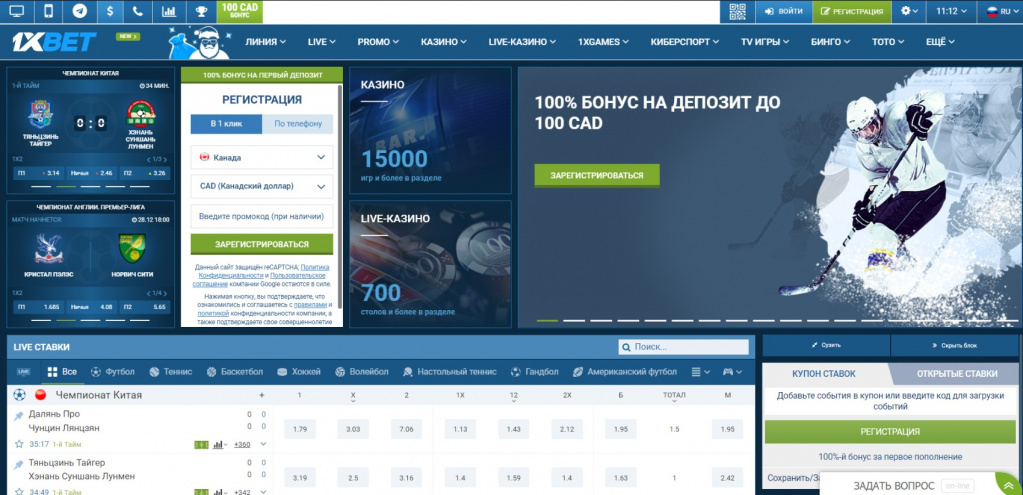Open the CAD currency dropdown
Screen dimensions: 1023x495
tap(262, 186)
